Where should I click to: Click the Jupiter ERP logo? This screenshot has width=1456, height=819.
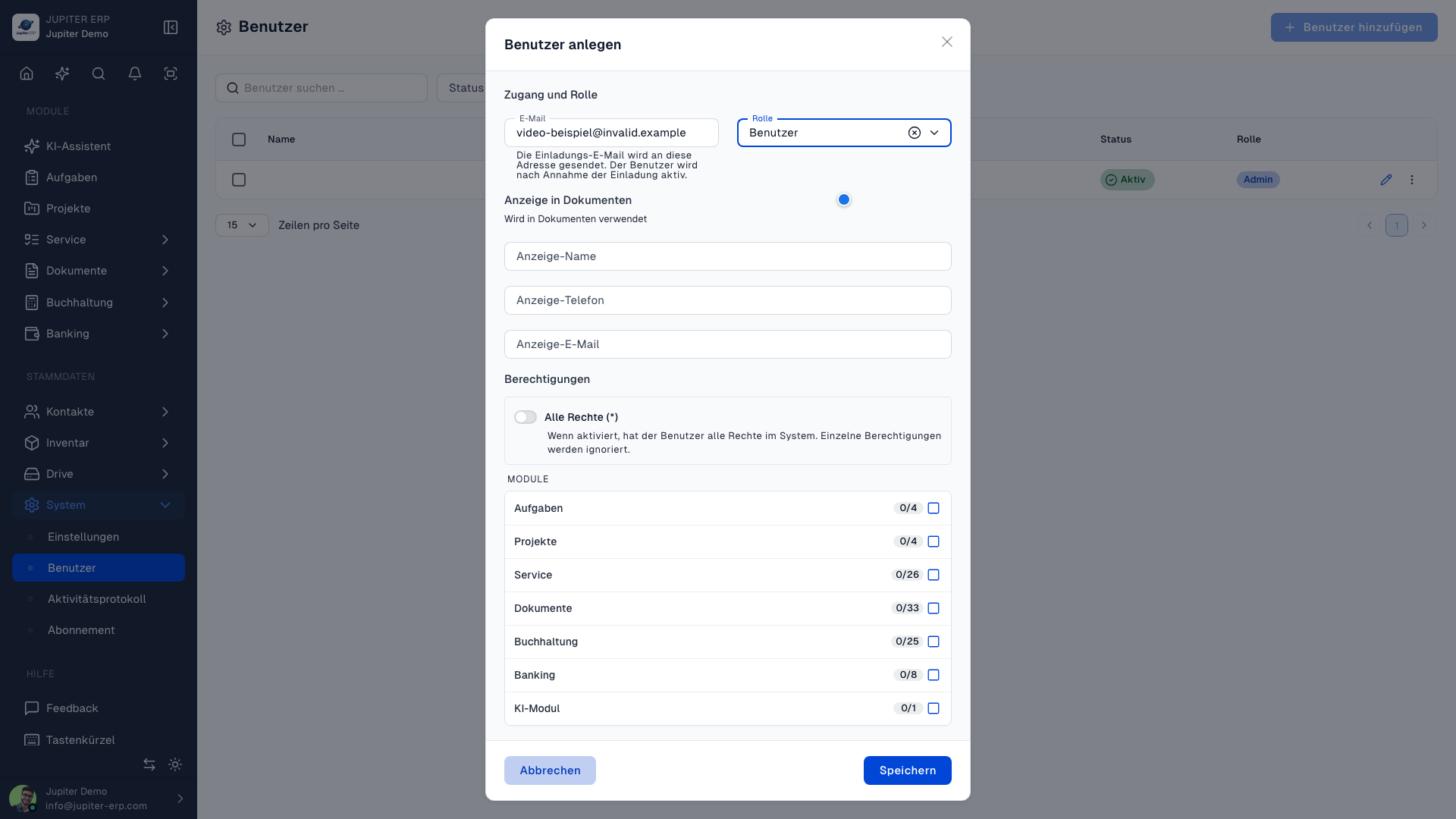point(26,27)
